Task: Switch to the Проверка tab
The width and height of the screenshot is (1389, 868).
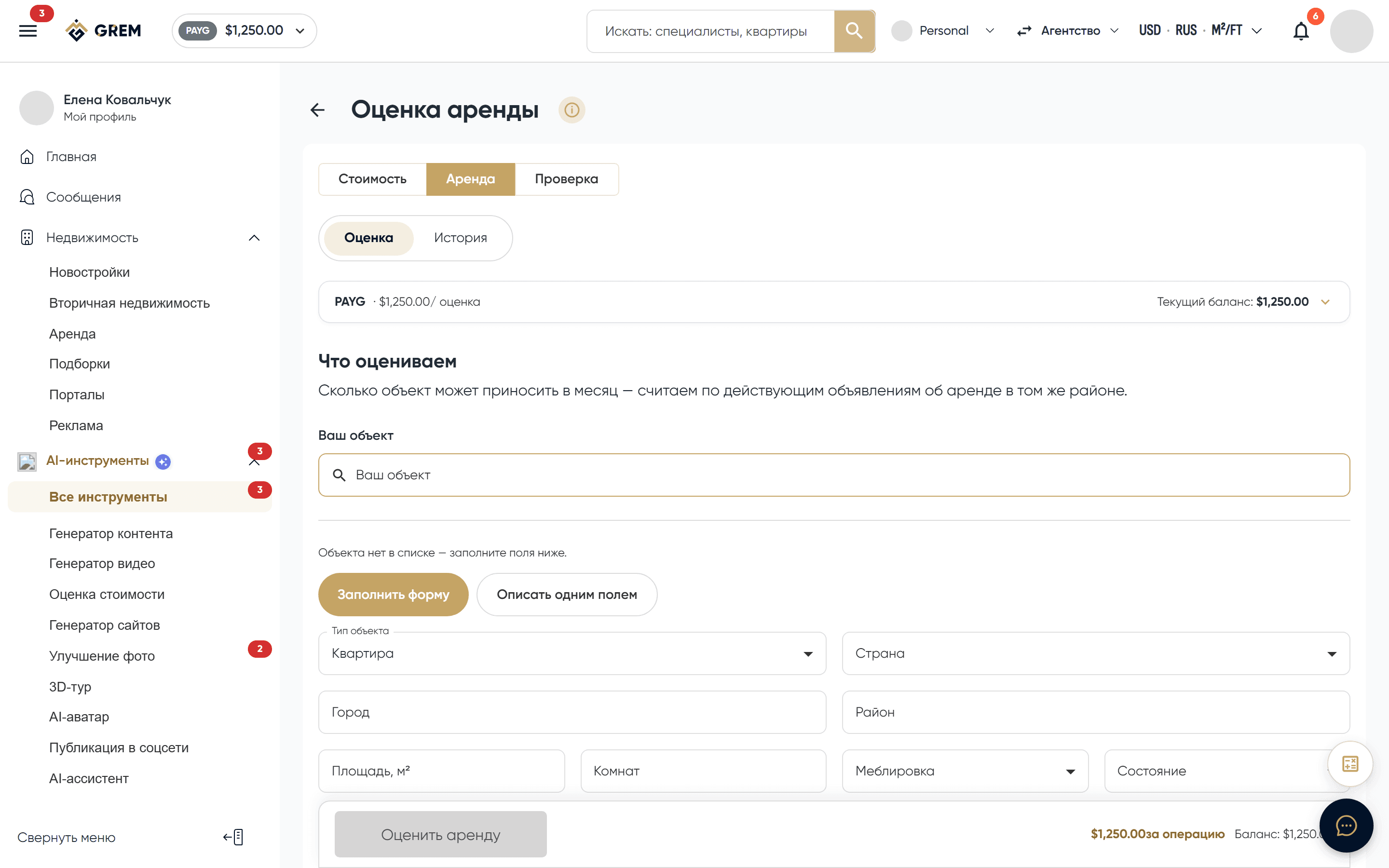Action: pyautogui.click(x=566, y=179)
